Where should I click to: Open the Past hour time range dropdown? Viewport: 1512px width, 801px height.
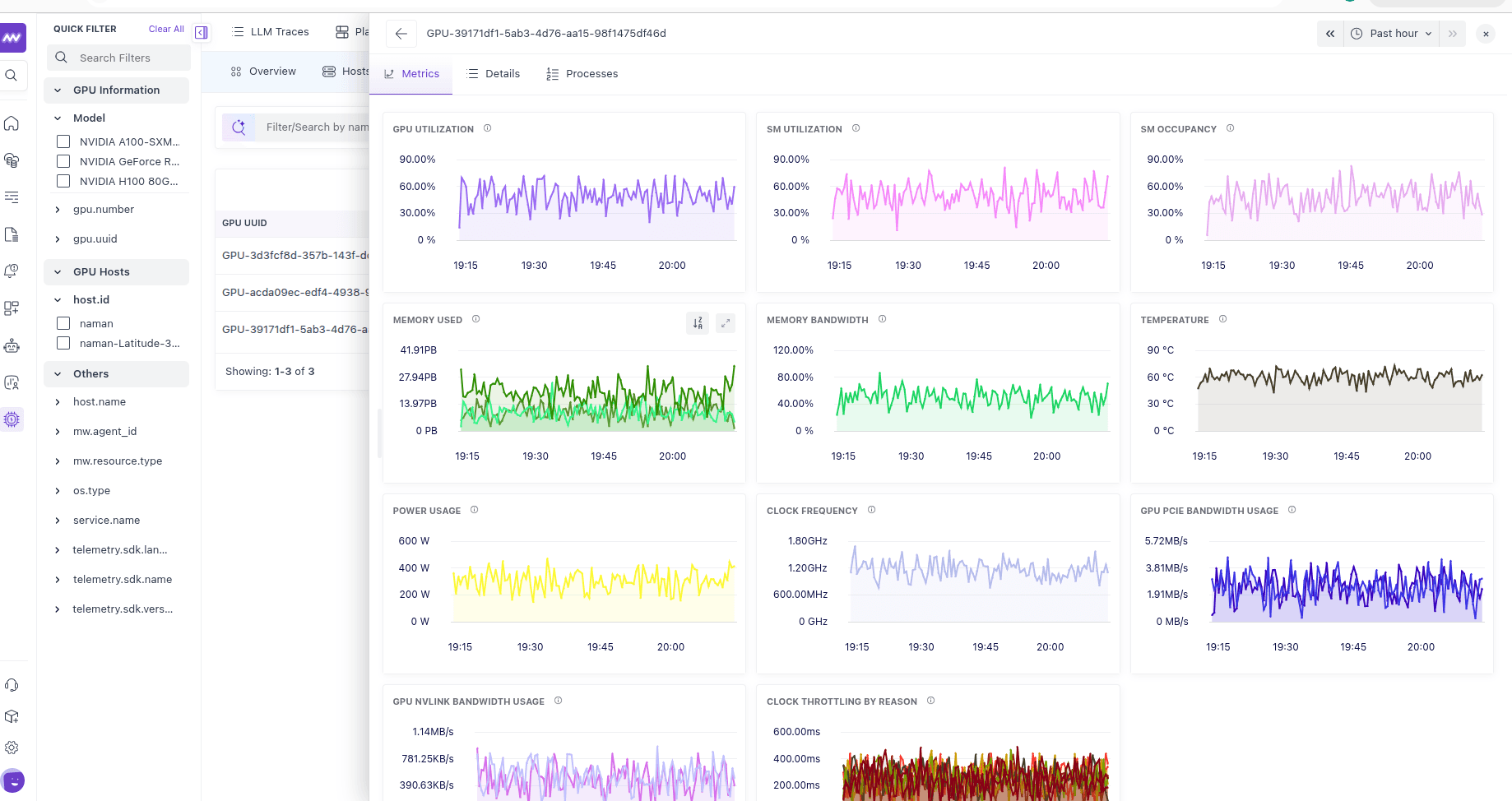click(1391, 34)
